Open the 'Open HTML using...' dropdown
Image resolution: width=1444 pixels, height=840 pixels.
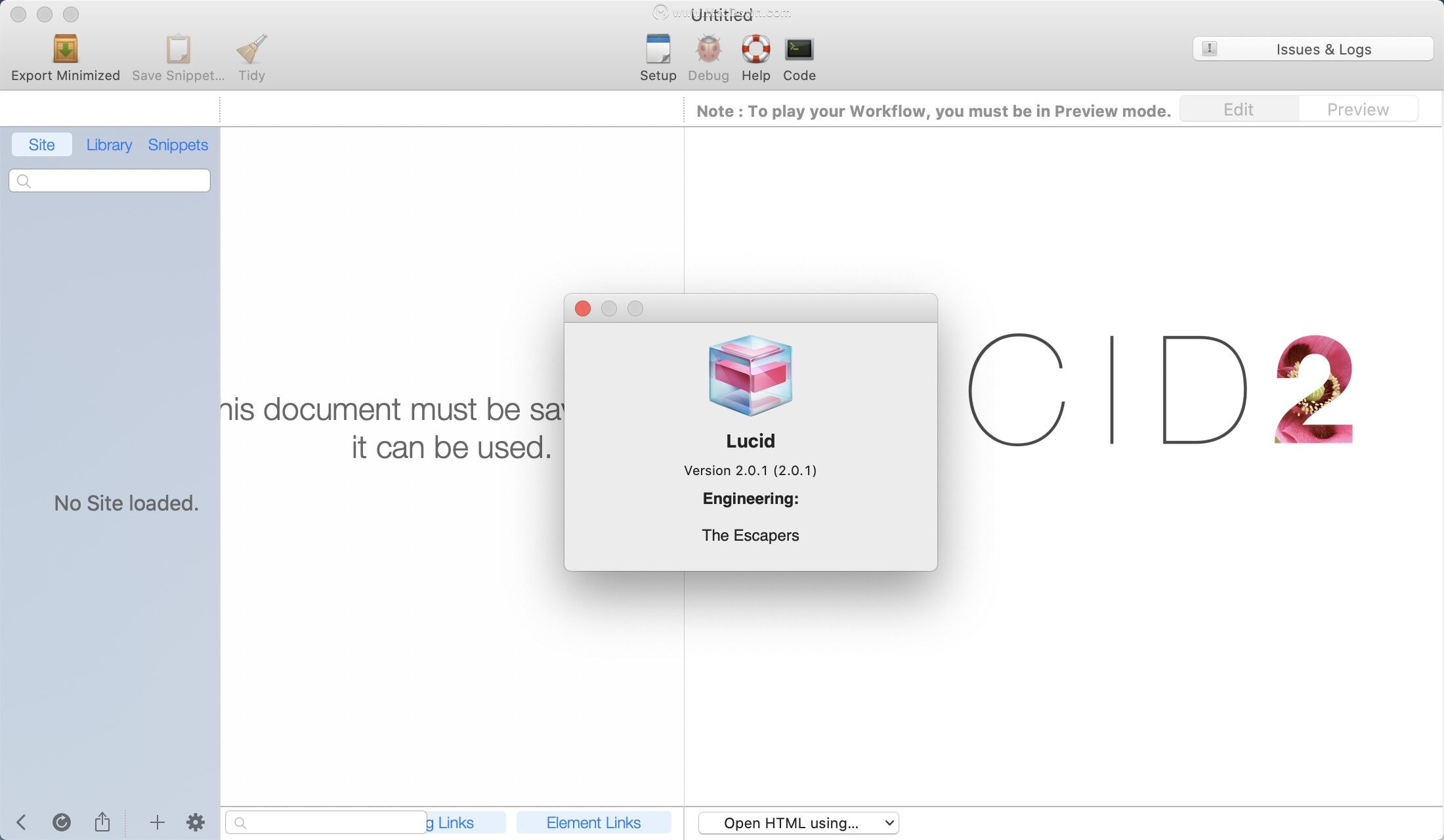tap(798, 823)
